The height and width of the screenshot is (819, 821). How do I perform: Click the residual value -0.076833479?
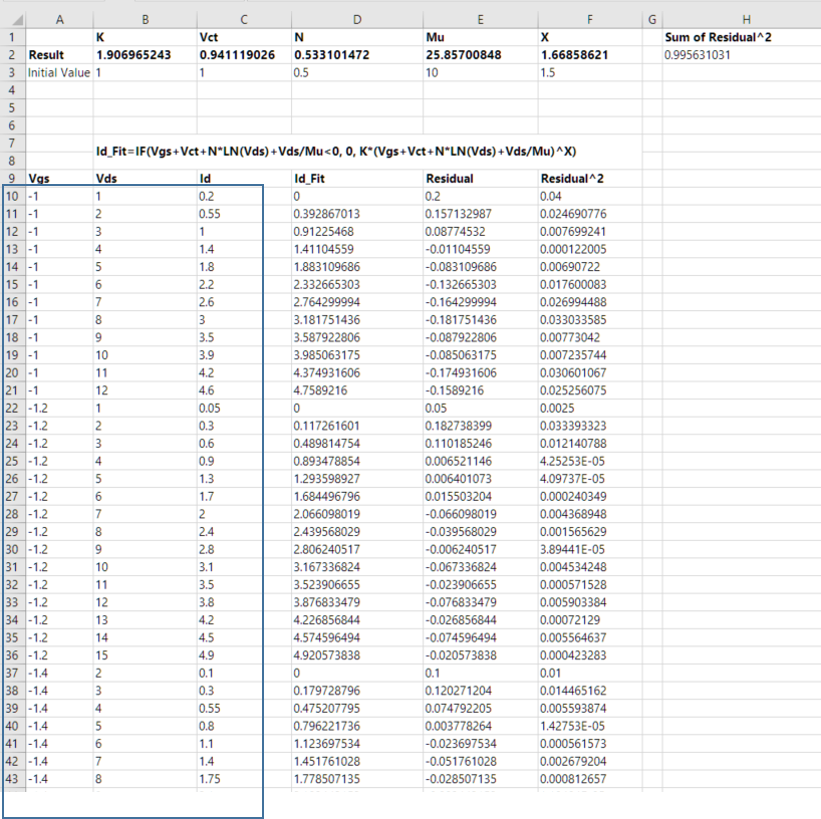click(480, 602)
